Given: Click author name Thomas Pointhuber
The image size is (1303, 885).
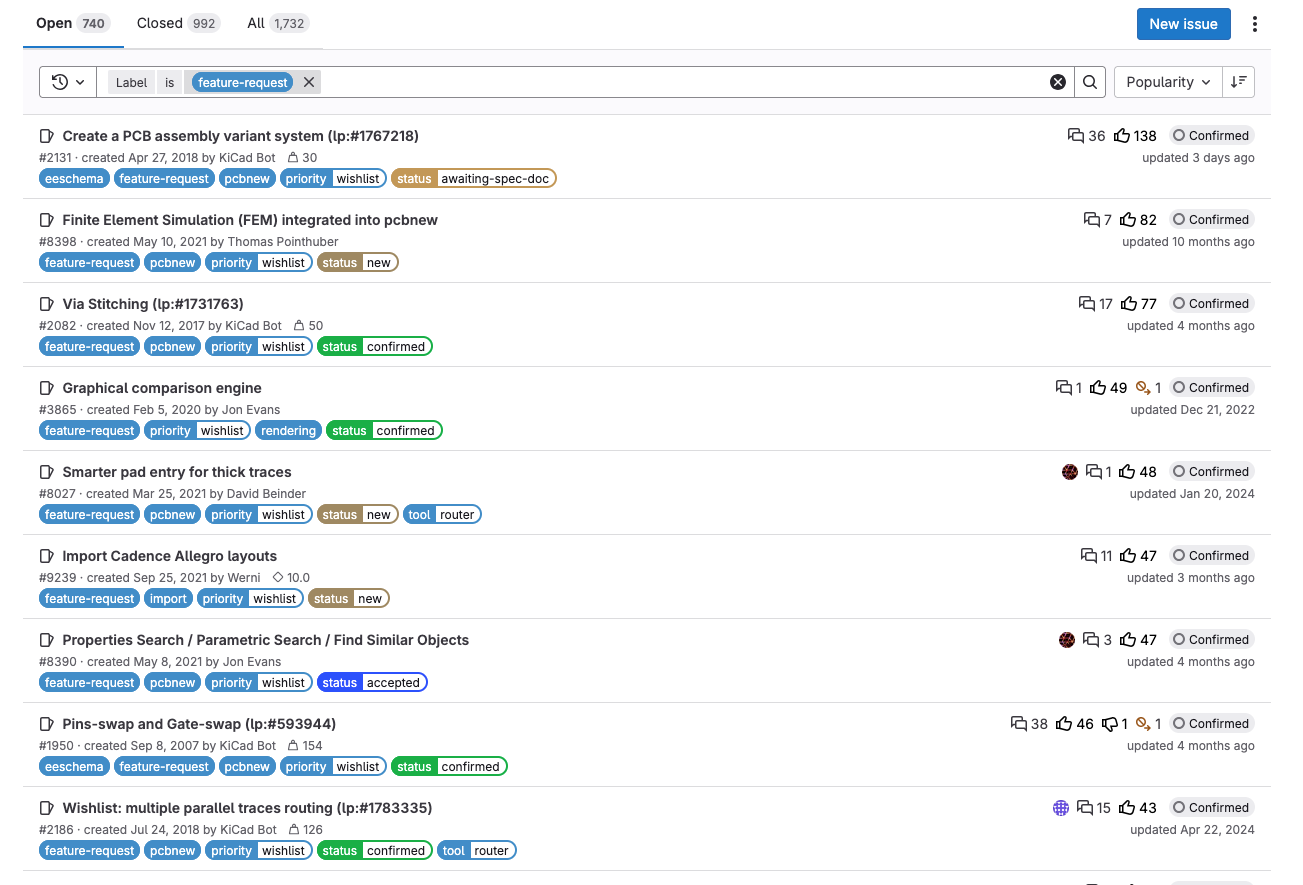Looking at the screenshot, I should coord(283,242).
